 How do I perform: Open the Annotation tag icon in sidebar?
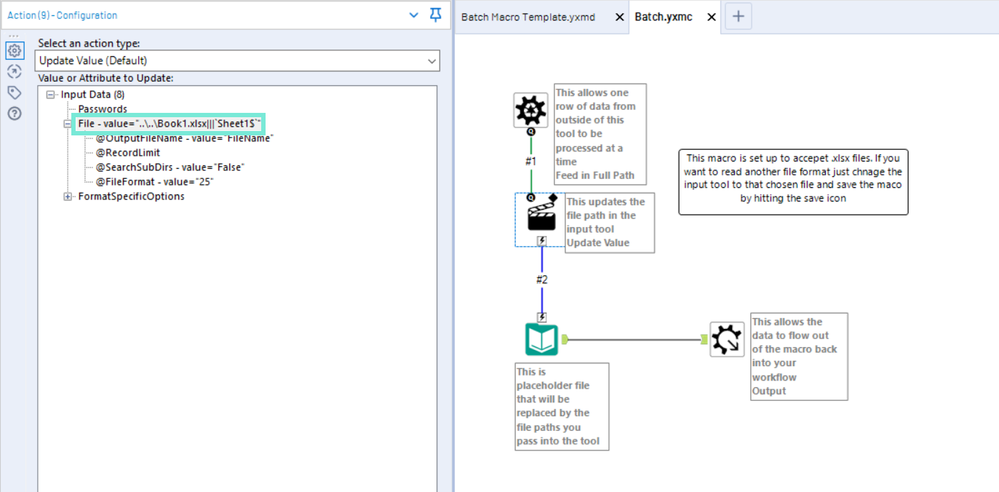point(15,92)
